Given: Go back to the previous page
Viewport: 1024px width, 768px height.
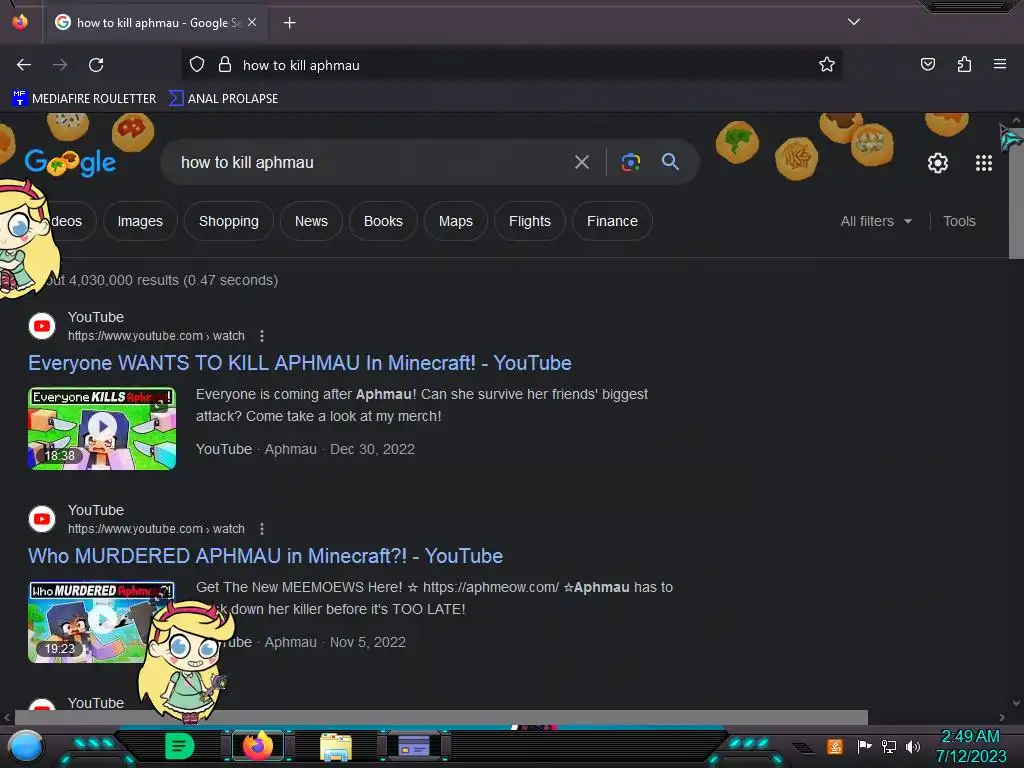Looking at the screenshot, I should click(24, 65).
